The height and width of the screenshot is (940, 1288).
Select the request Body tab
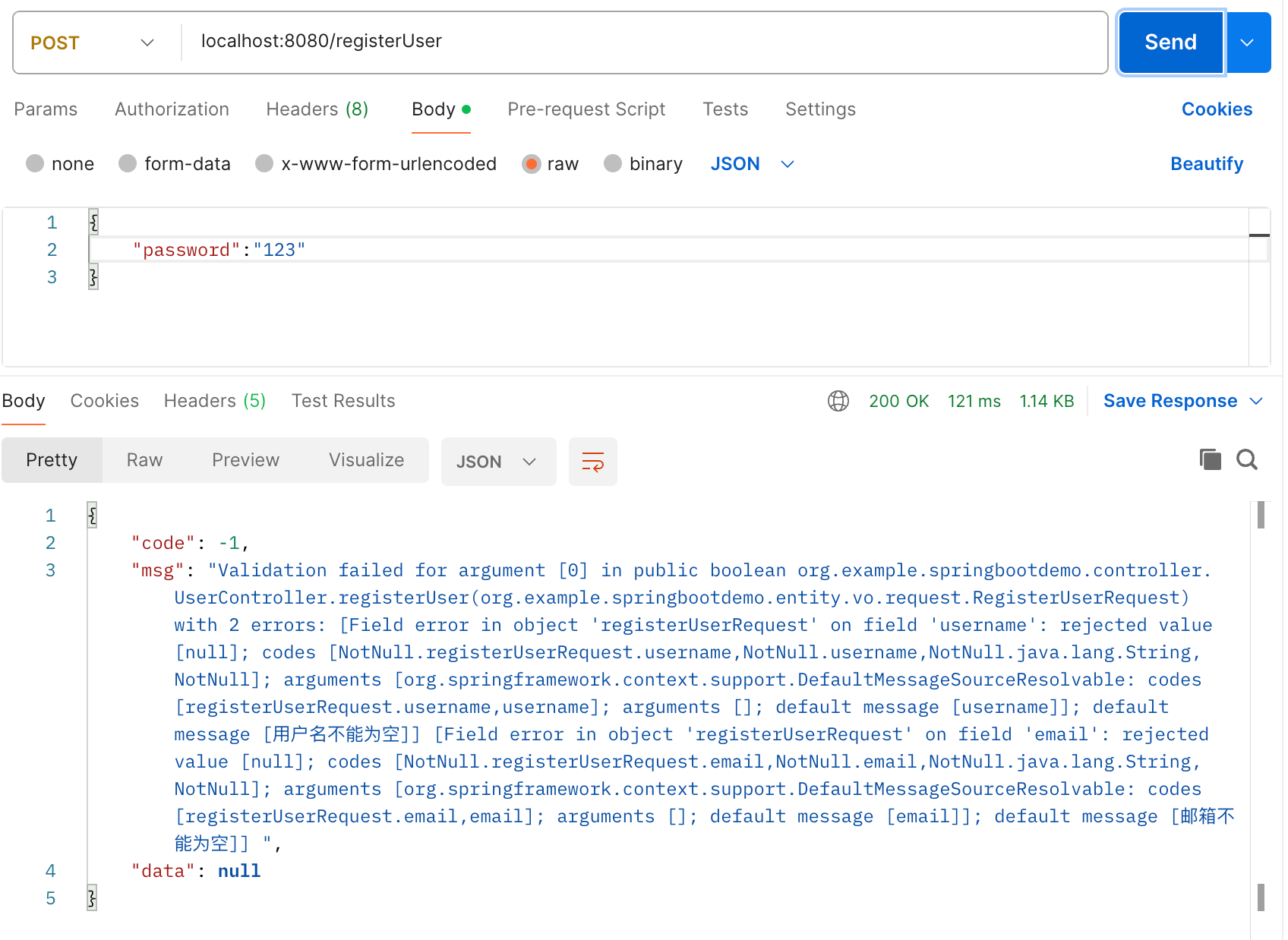click(441, 109)
